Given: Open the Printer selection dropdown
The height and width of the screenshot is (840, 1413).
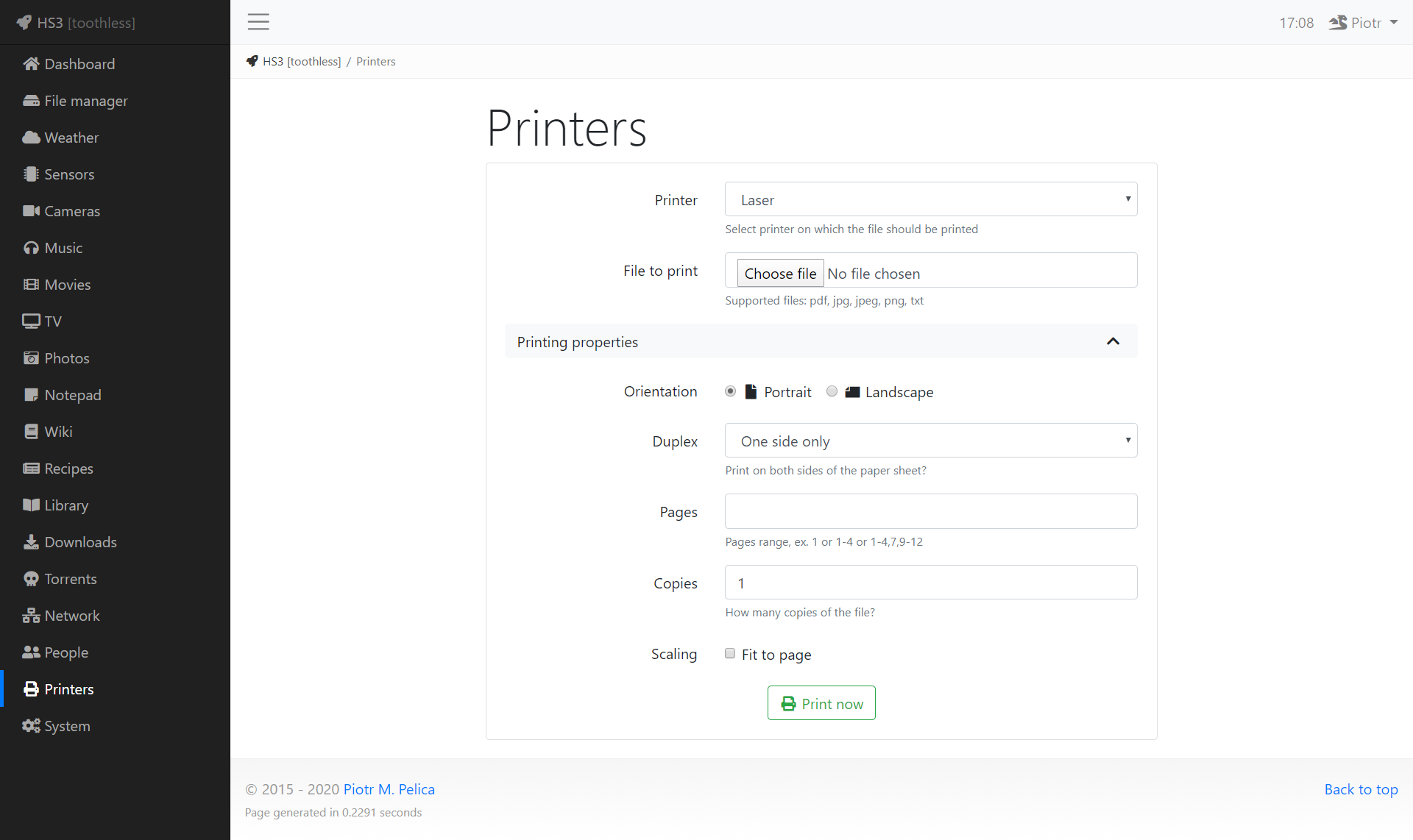Looking at the screenshot, I should (x=930, y=199).
